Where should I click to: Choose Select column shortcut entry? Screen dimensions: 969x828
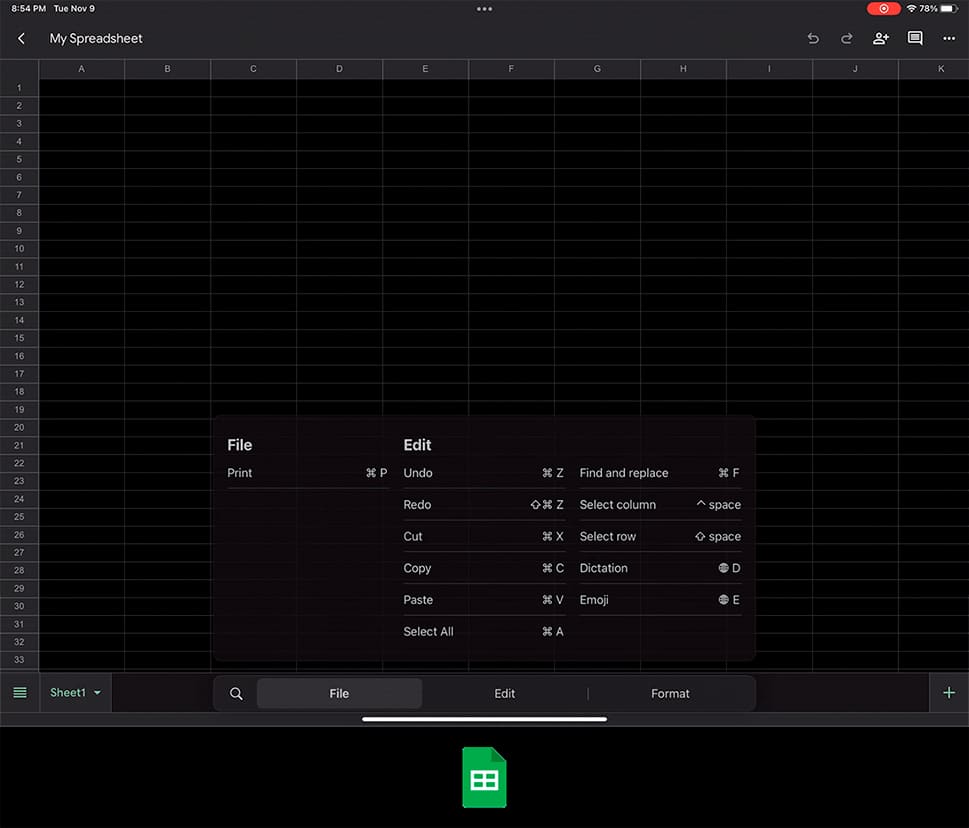(x=660, y=505)
